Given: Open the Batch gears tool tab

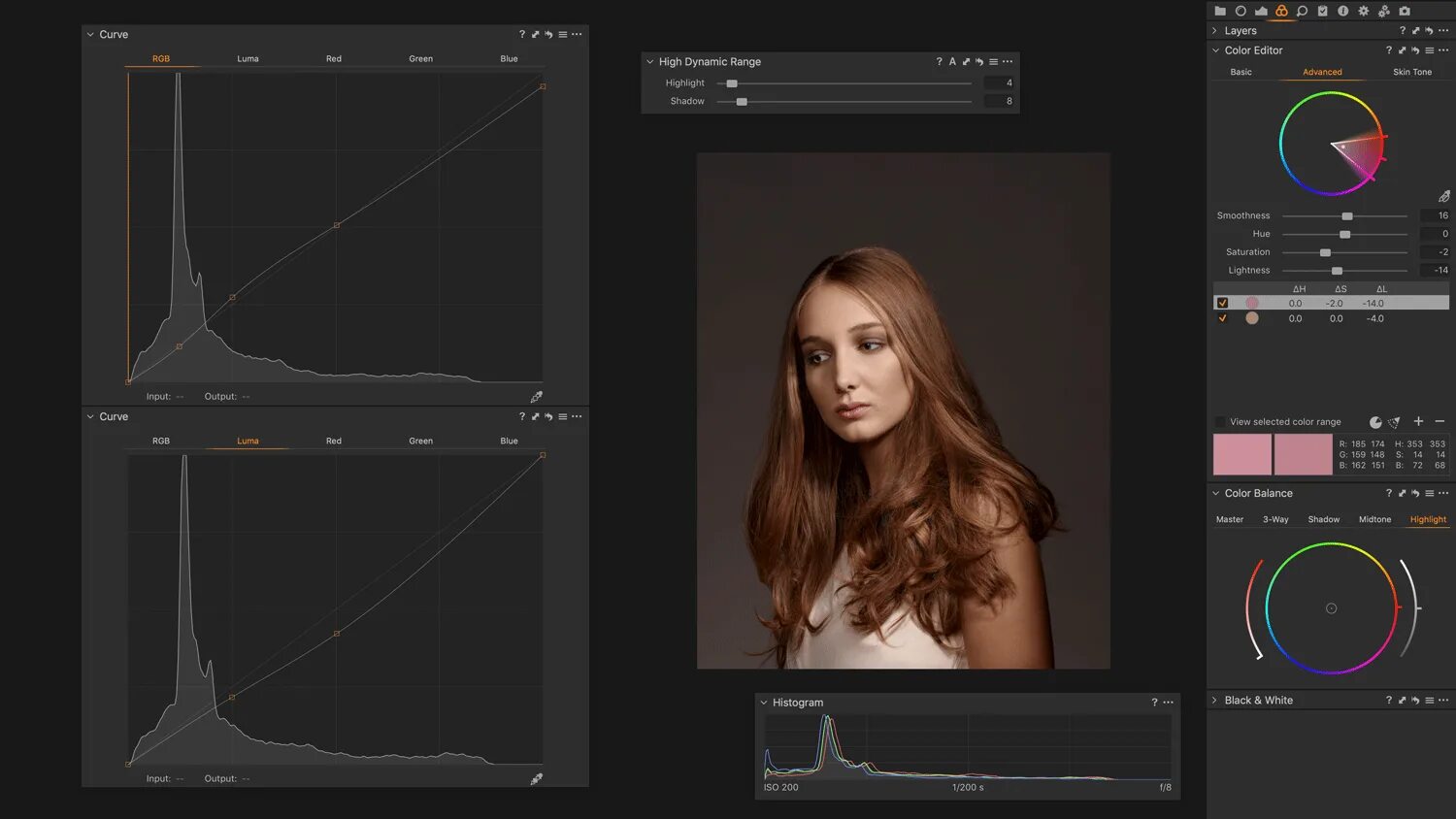Looking at the screenshot, I should (x=1384, y=11).
